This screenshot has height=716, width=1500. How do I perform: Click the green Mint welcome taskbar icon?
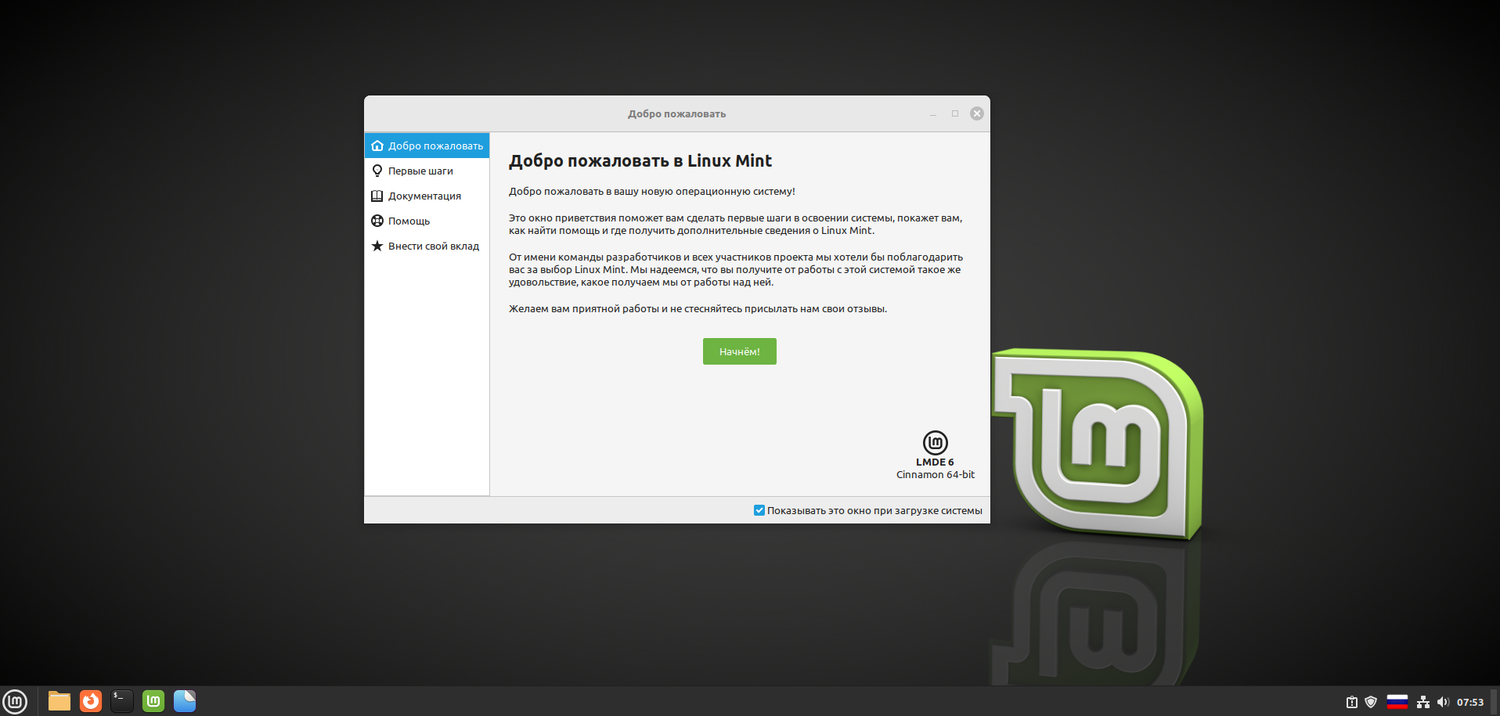pyautogui.click(x=153, y=701)
